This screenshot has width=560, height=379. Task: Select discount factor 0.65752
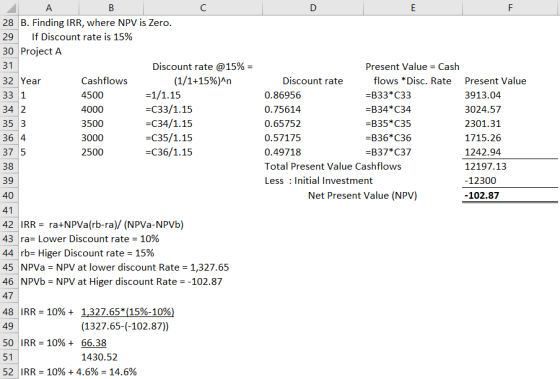click(x=282, y=124)
